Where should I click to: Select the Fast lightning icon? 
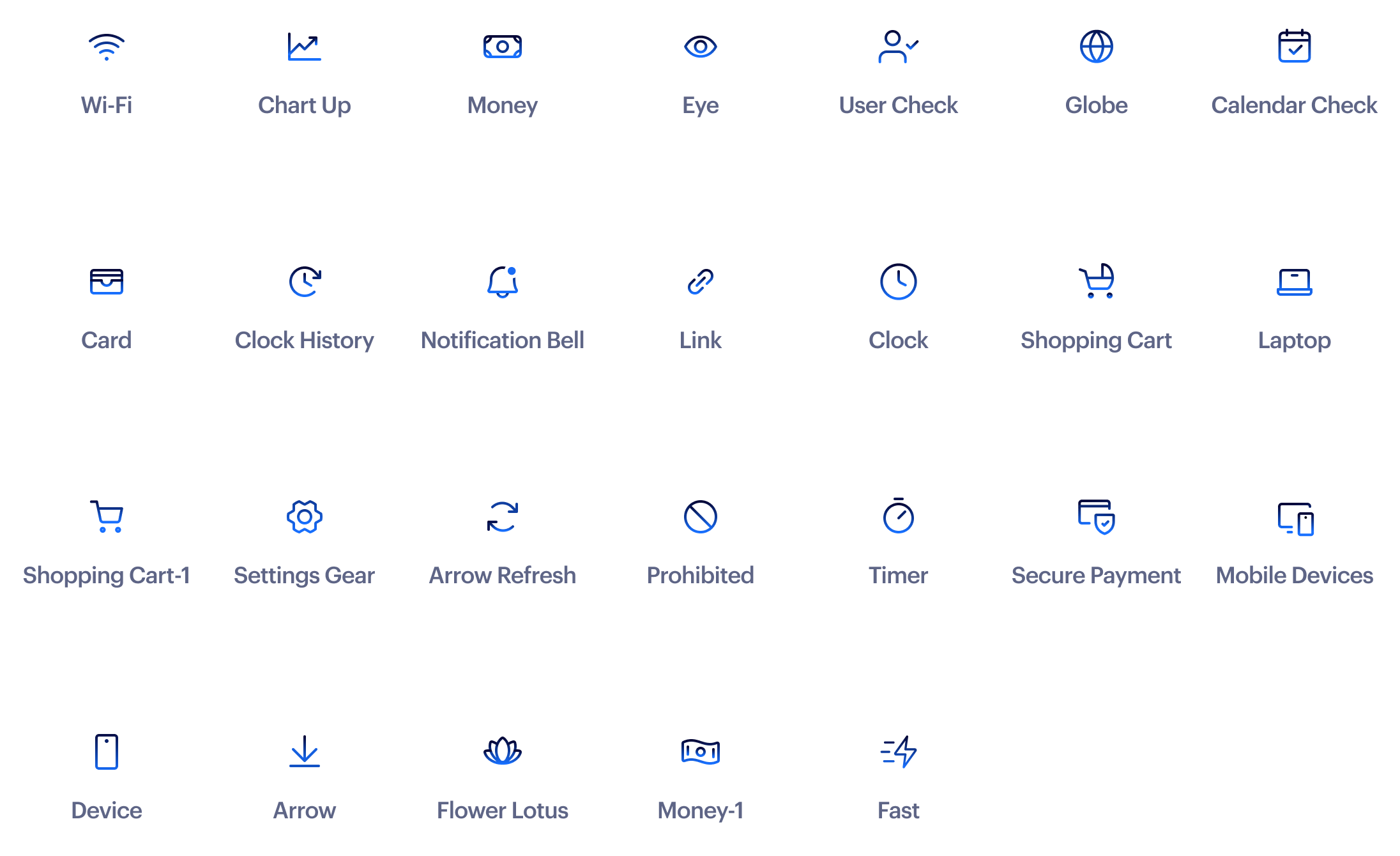tap(899, 752)
